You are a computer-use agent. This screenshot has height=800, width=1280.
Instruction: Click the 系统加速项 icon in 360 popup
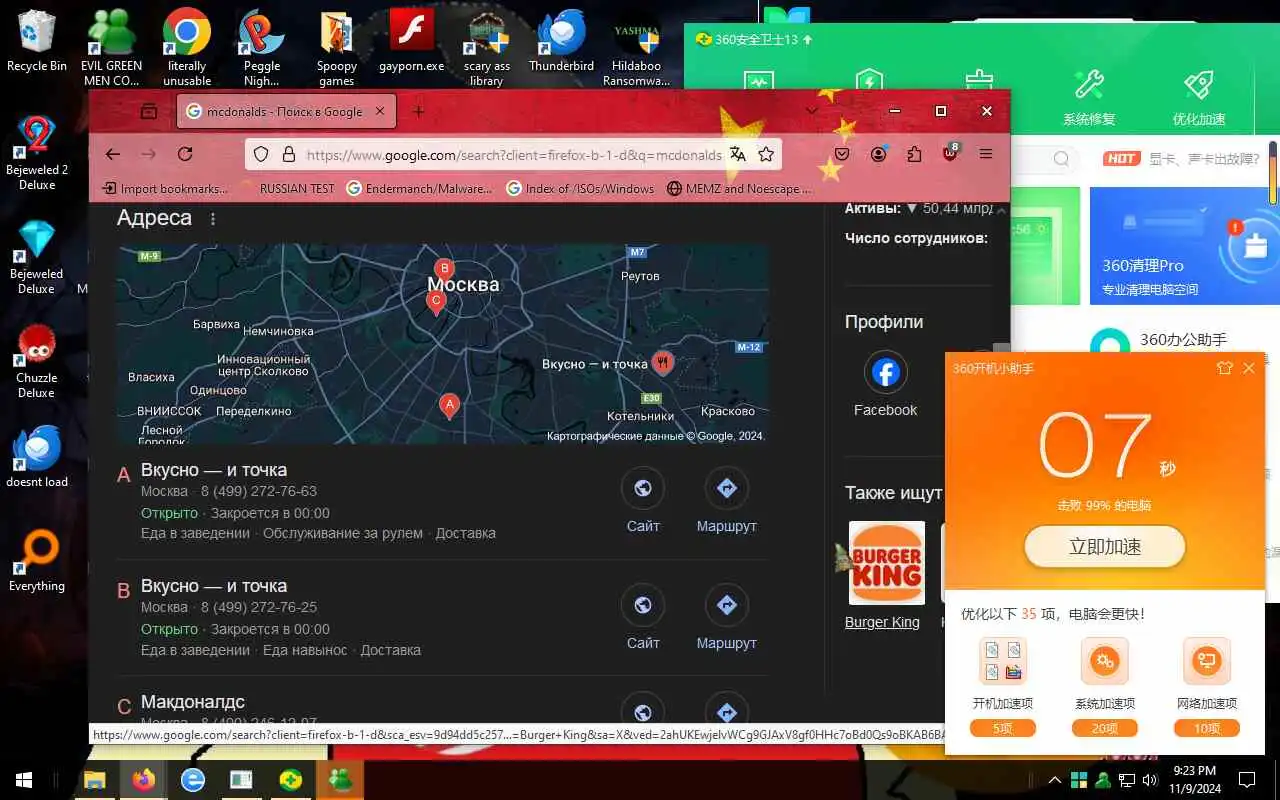(x=1105, y=661)
